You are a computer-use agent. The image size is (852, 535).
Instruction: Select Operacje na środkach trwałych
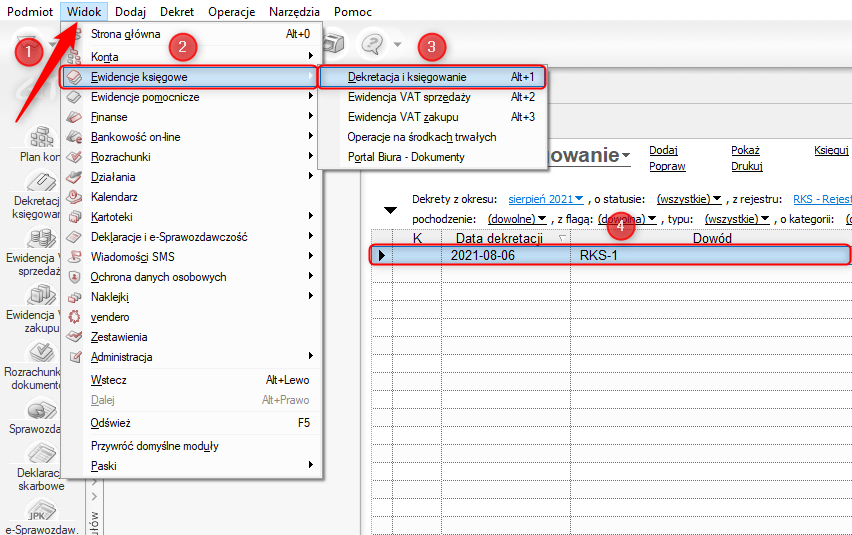[x=433, y=137]
